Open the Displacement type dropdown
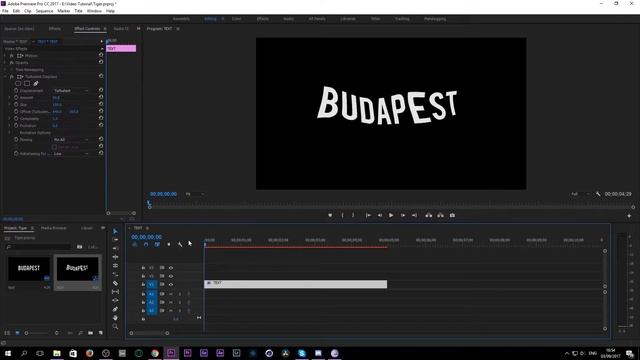 (x=71, y=91)
